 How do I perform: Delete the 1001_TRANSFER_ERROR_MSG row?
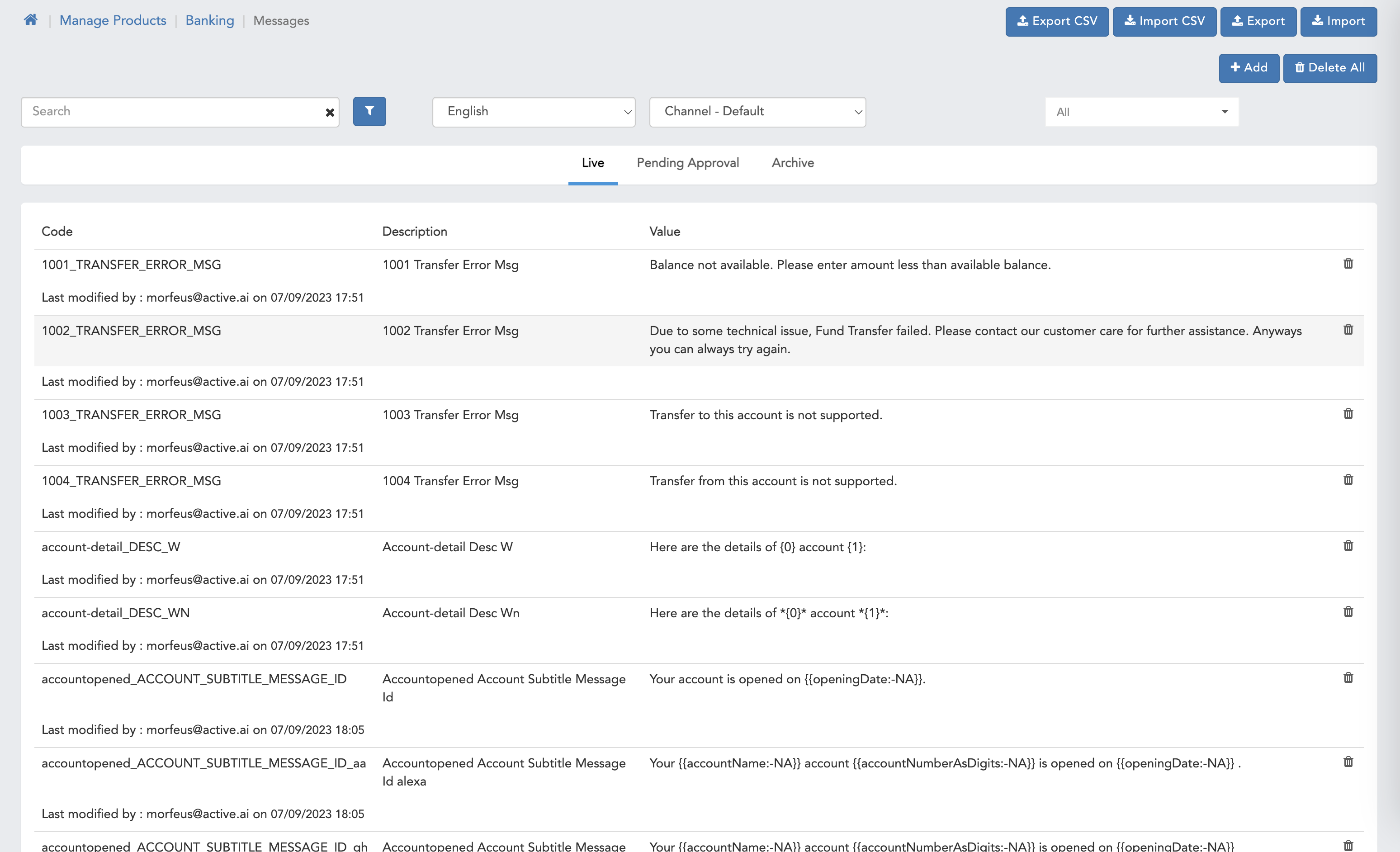1348,263
